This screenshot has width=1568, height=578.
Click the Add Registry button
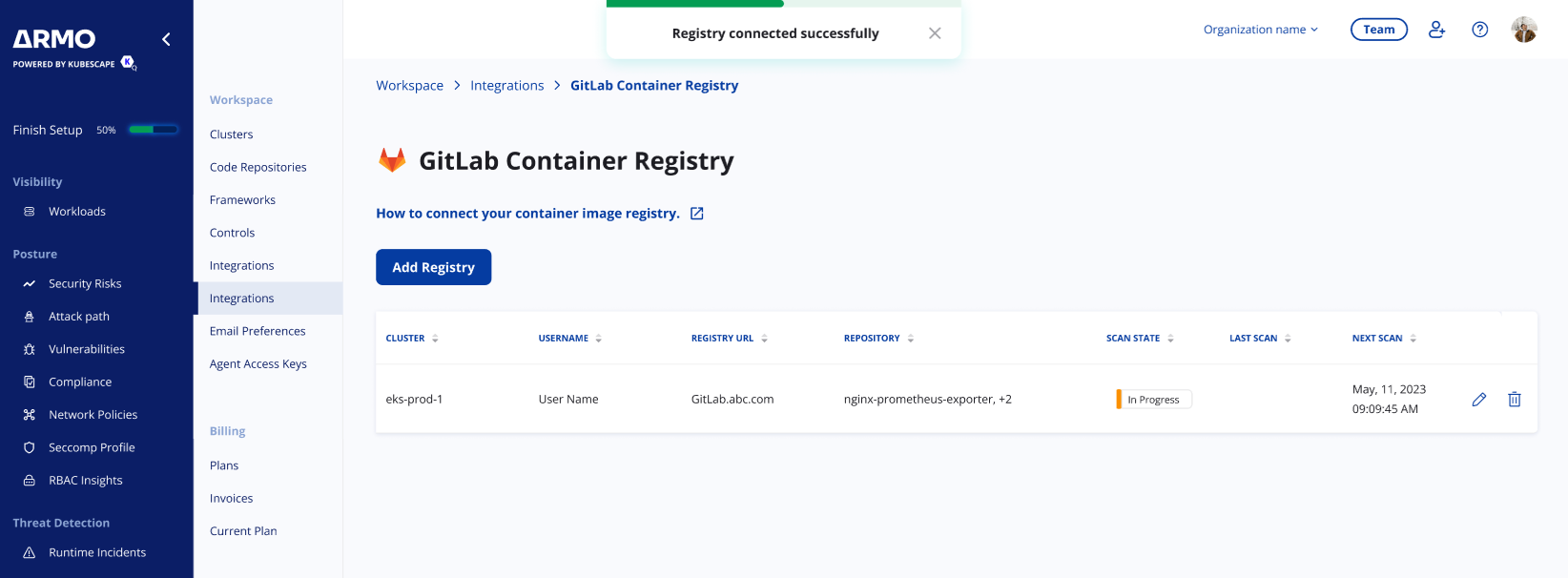click(x=434, y=267)
